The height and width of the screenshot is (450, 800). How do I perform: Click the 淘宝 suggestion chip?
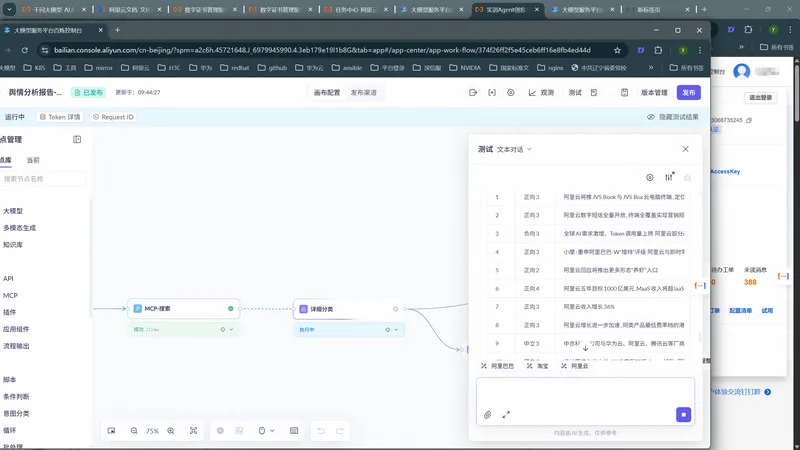pos(537,366)
